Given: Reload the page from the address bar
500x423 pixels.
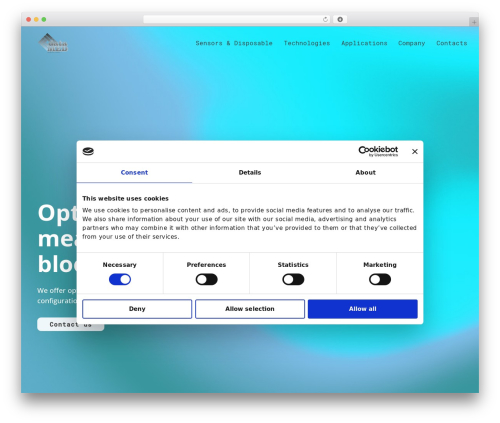Looking at the screenshot, I should [x=325, y=19].
